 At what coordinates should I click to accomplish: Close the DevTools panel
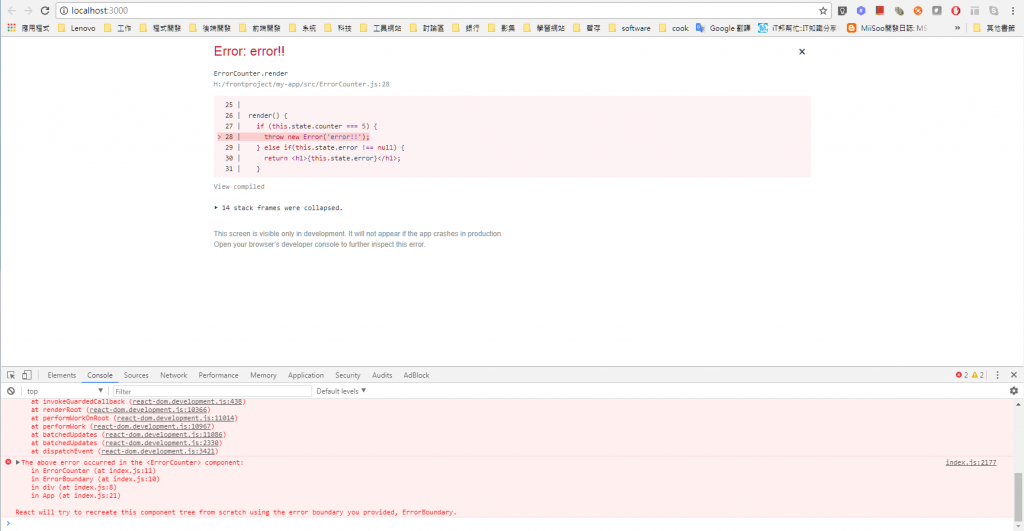1014,375
